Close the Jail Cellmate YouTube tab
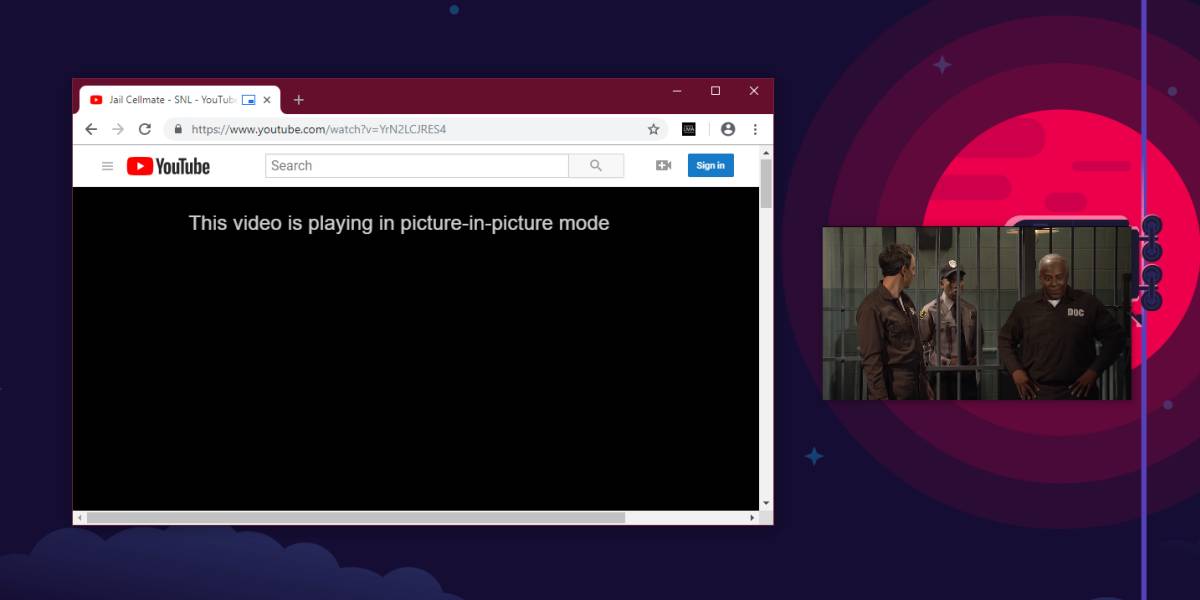1200x600 pixels. [x=267, y=100]
